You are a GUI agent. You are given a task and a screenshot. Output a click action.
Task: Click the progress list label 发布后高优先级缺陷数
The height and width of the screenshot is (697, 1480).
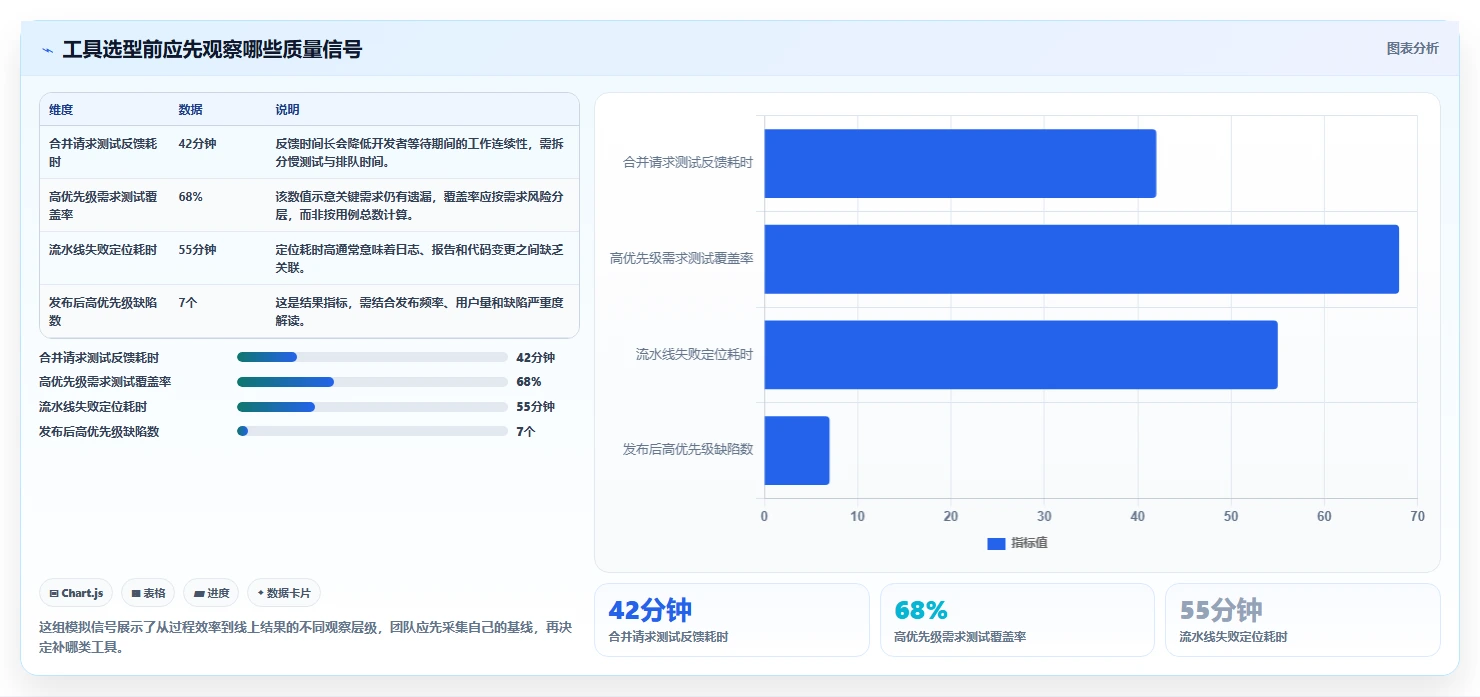pos(99,431)
